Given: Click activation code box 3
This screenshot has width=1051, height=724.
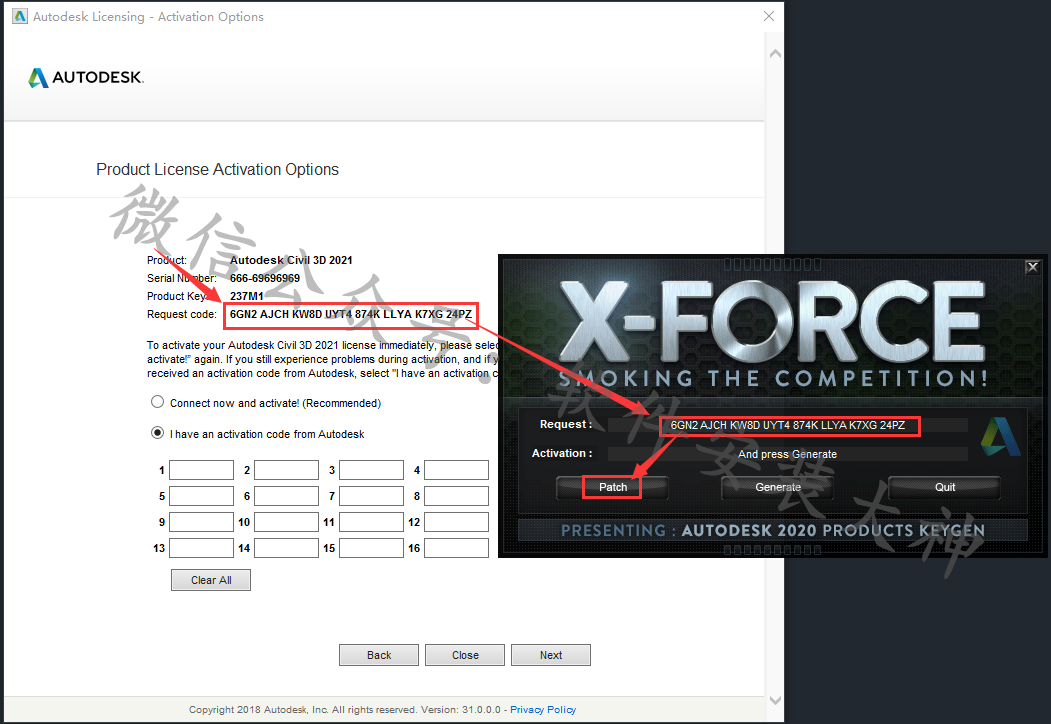Looking at the screenshot, I should [x=371, y=470].
